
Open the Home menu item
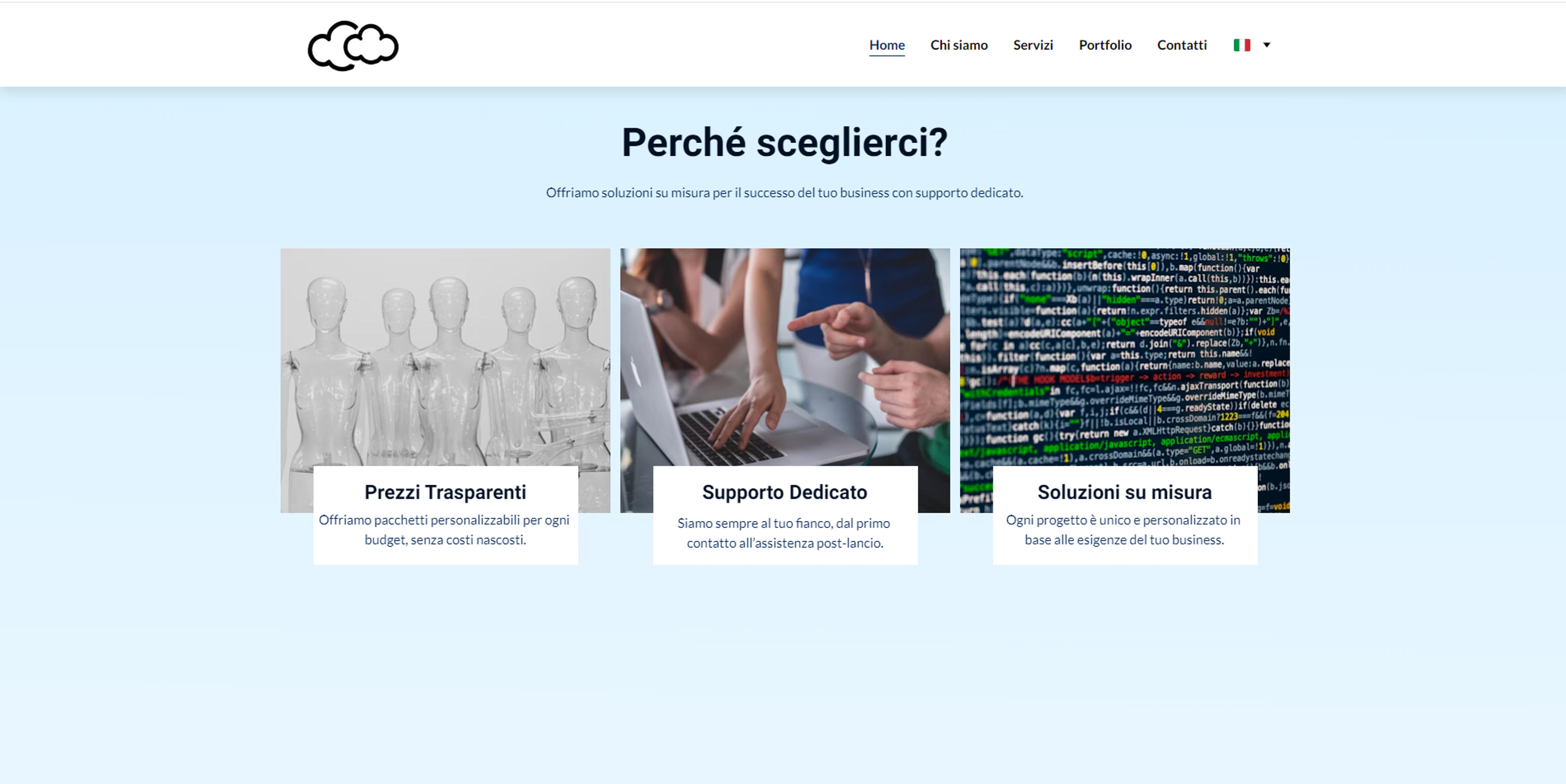[886, 45]
